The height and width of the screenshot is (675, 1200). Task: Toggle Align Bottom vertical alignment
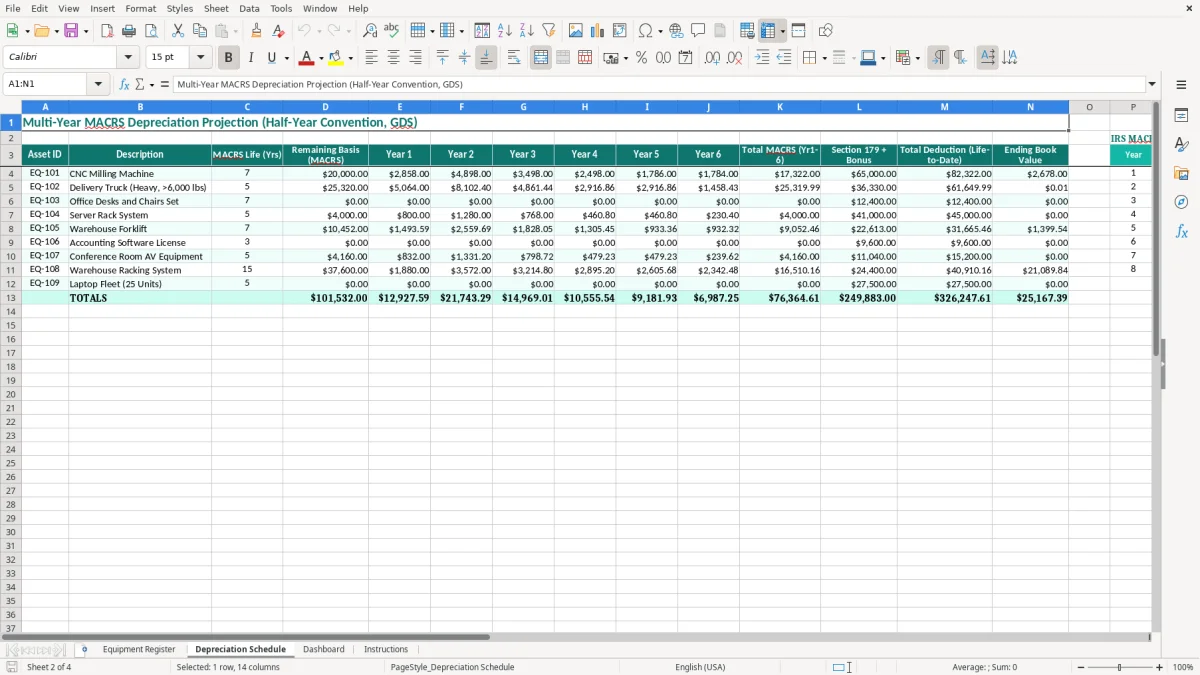coord(486,58)
